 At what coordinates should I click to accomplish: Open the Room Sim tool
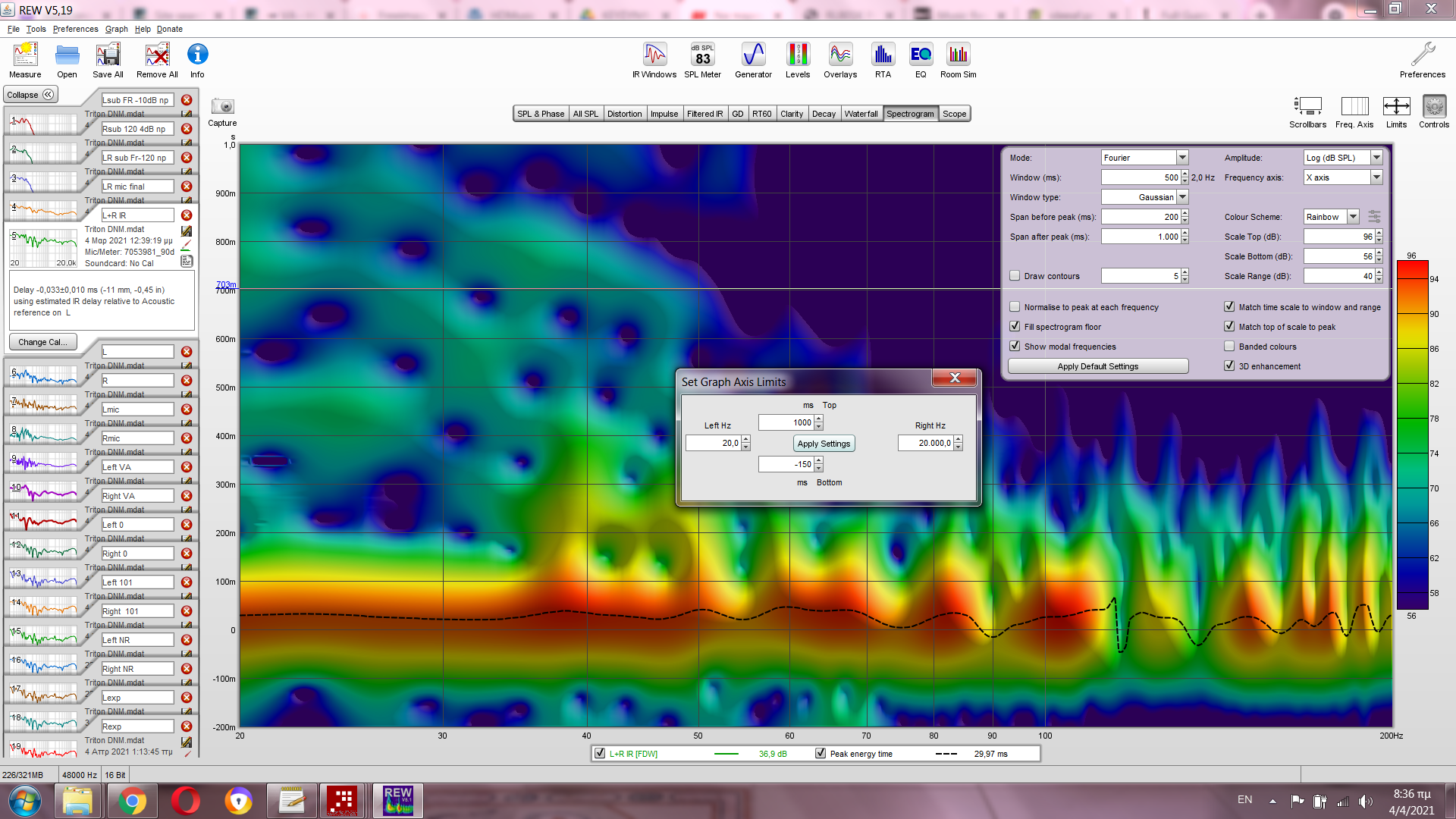pos(959,60)
